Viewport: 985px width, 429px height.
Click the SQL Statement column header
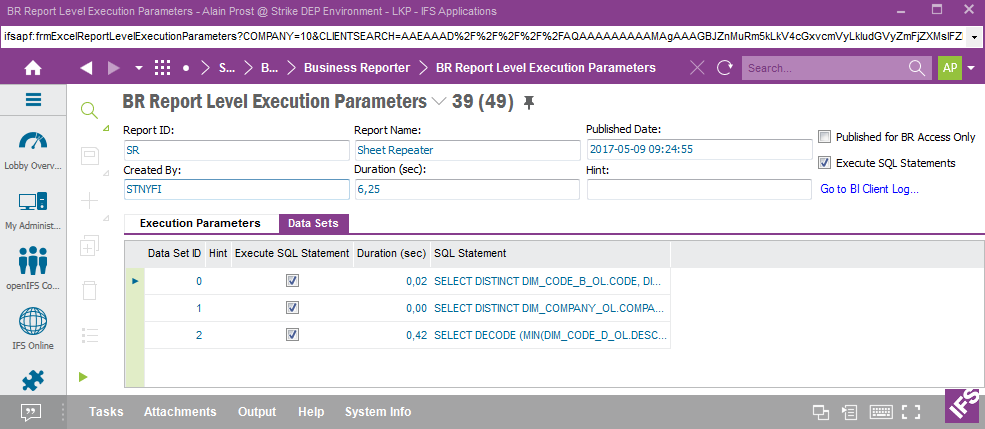550,253
